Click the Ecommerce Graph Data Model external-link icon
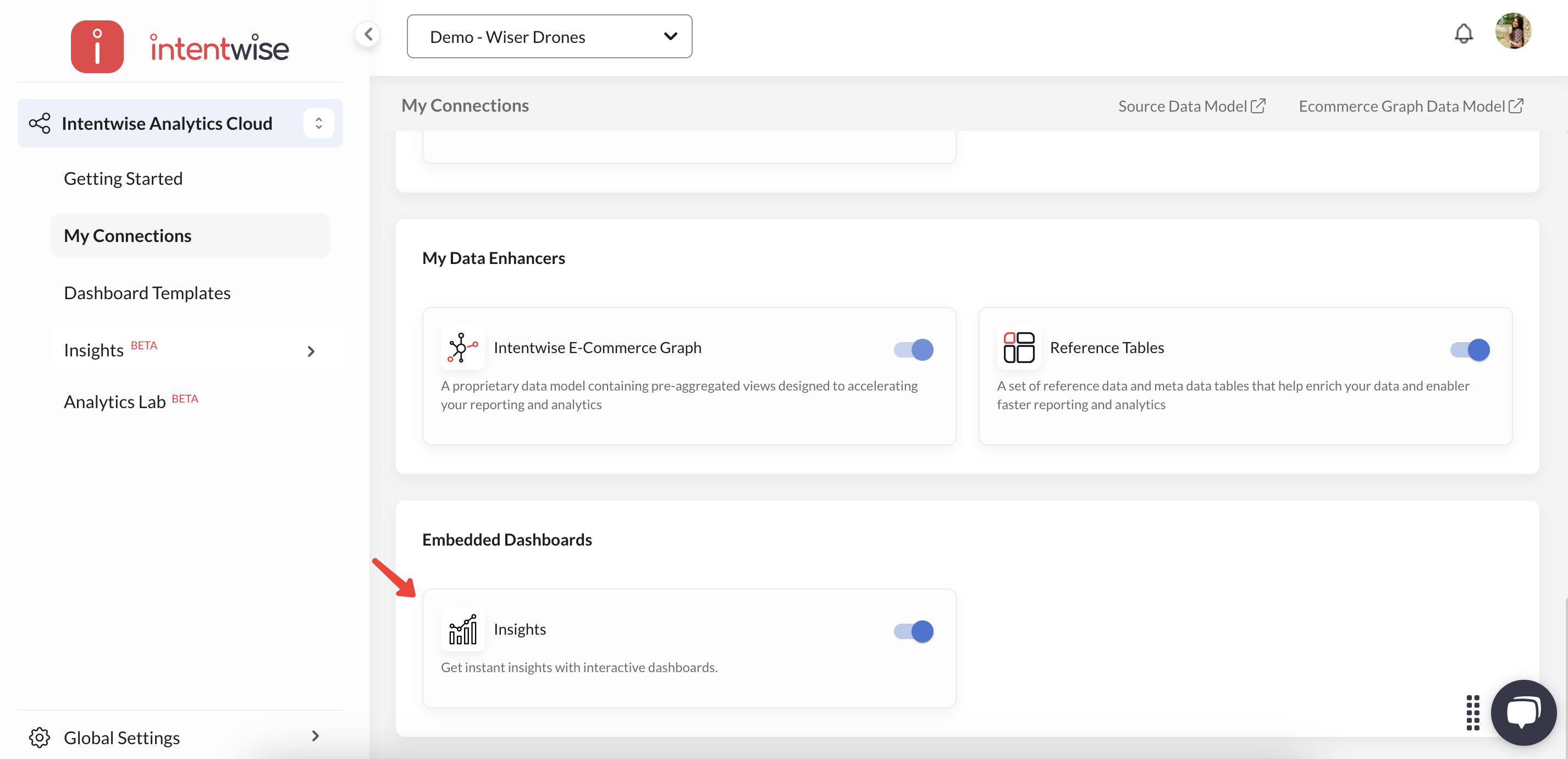 (1516, 106)
